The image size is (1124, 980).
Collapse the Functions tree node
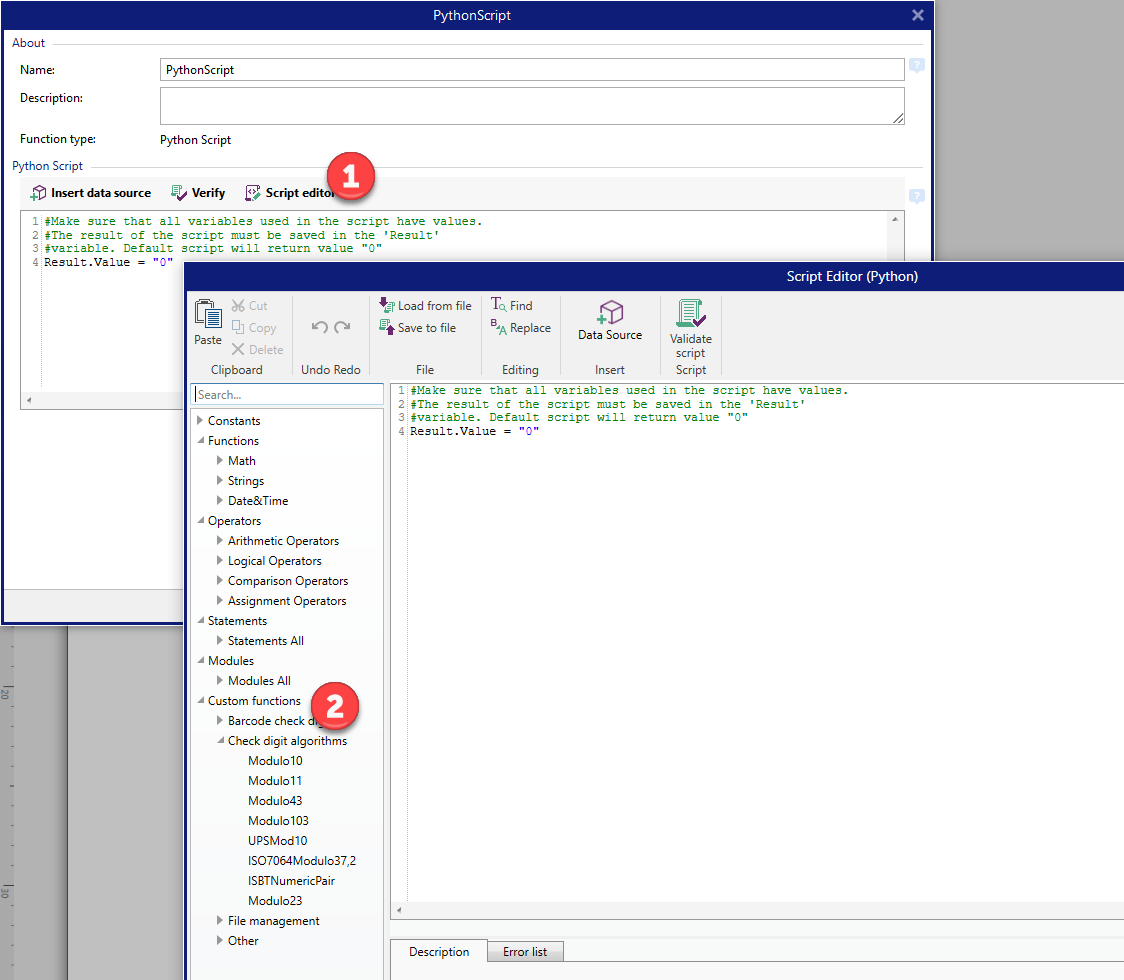tap(201, 440)
